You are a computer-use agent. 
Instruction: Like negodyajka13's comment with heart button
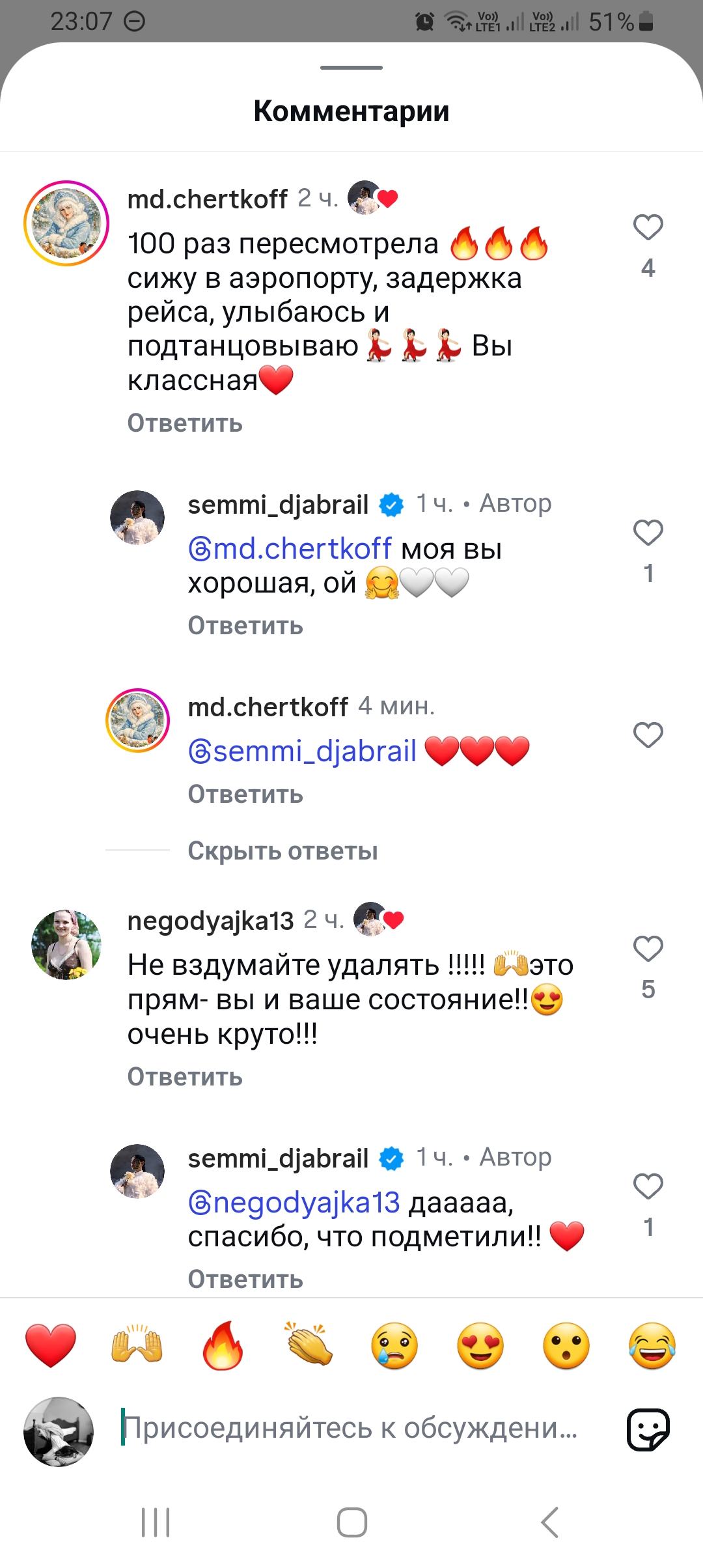point(648,949)
